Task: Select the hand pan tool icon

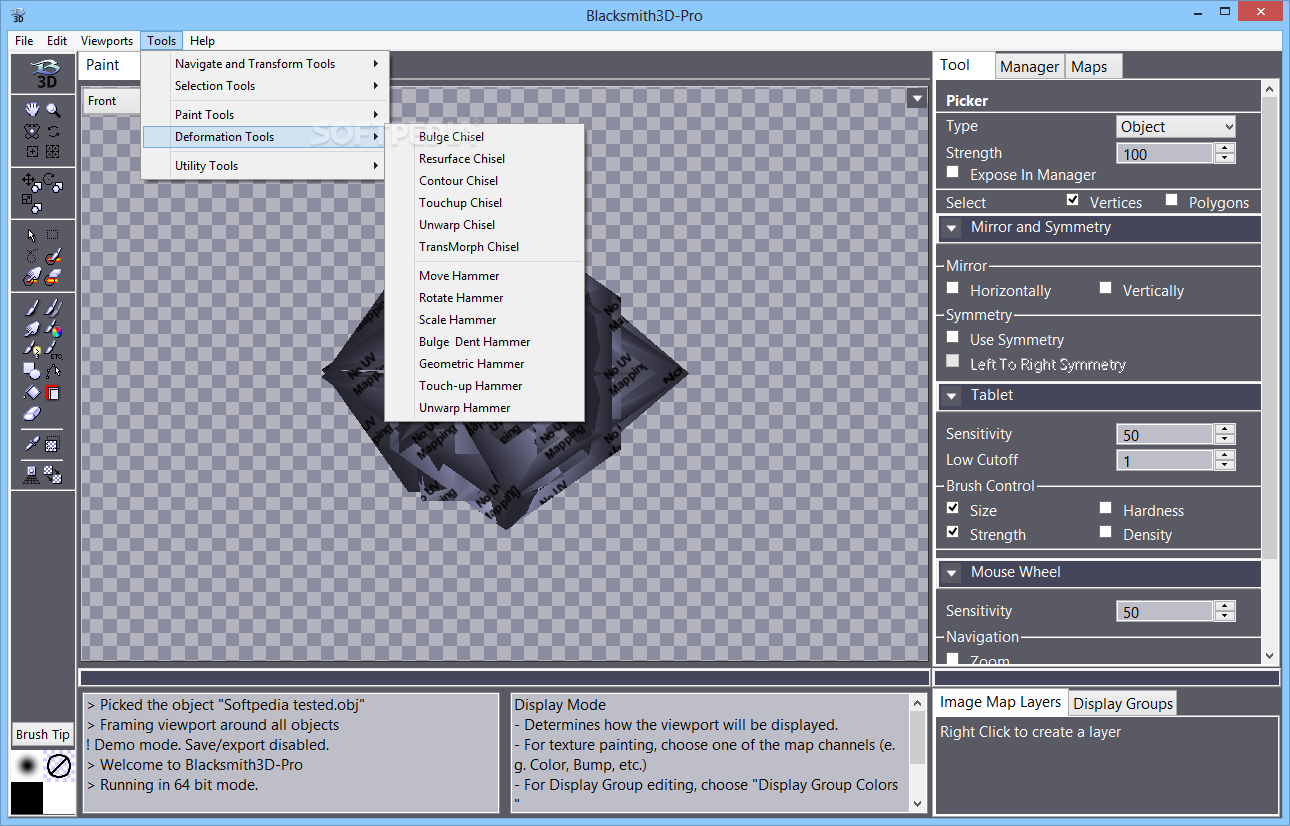Action: coord(30,110)
